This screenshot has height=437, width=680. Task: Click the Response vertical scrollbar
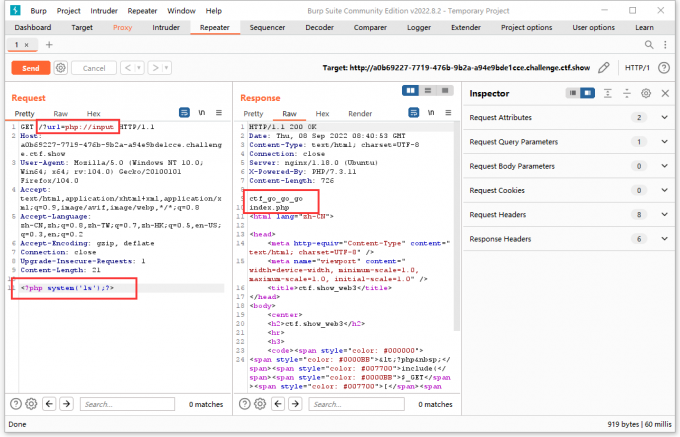[x=456, y=225]
